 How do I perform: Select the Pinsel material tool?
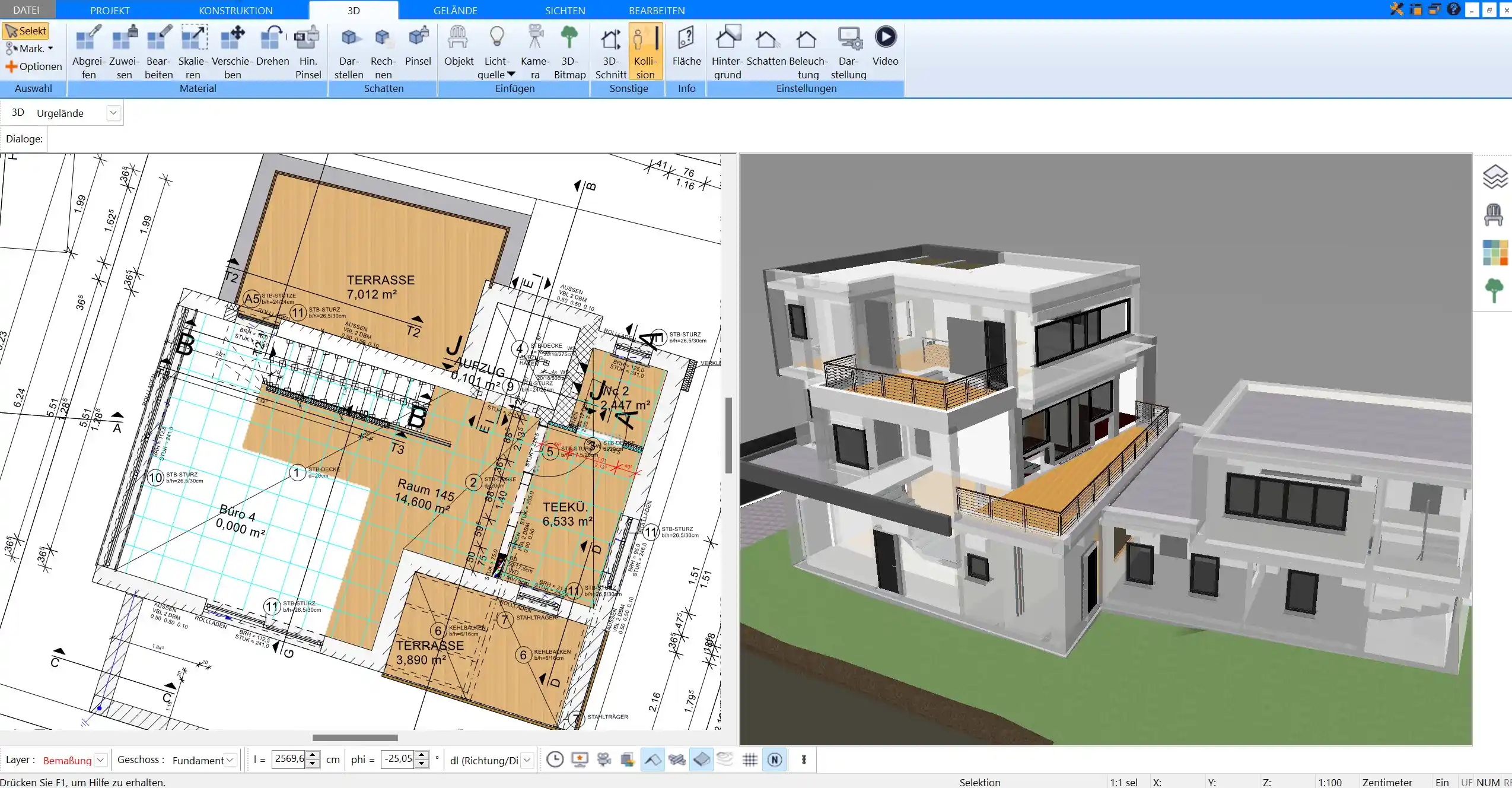click(x=418, y=47)
